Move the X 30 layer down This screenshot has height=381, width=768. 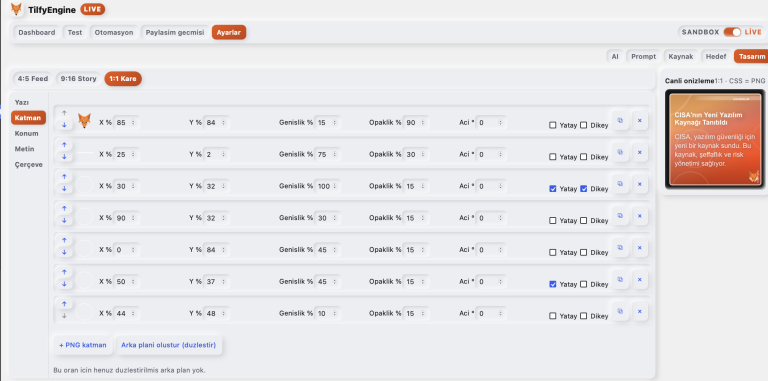pos(64,189)
